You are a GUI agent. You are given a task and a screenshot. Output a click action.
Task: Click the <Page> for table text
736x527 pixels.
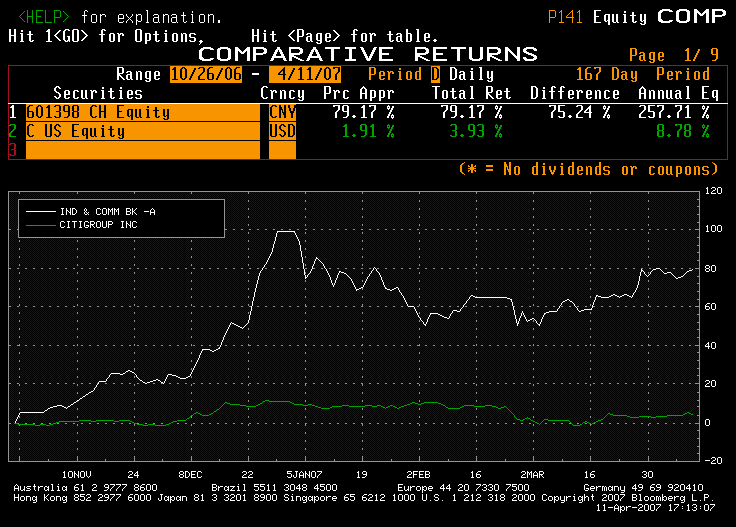click(362, 37)
